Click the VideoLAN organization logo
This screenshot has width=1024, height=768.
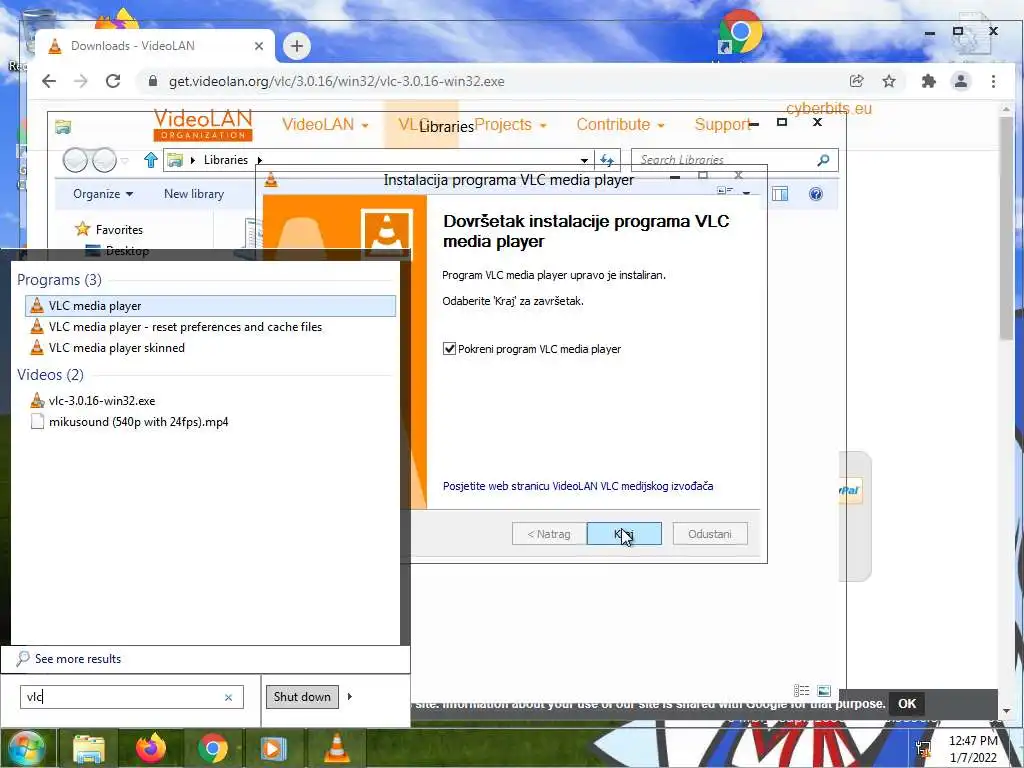[x=203, y=124]
